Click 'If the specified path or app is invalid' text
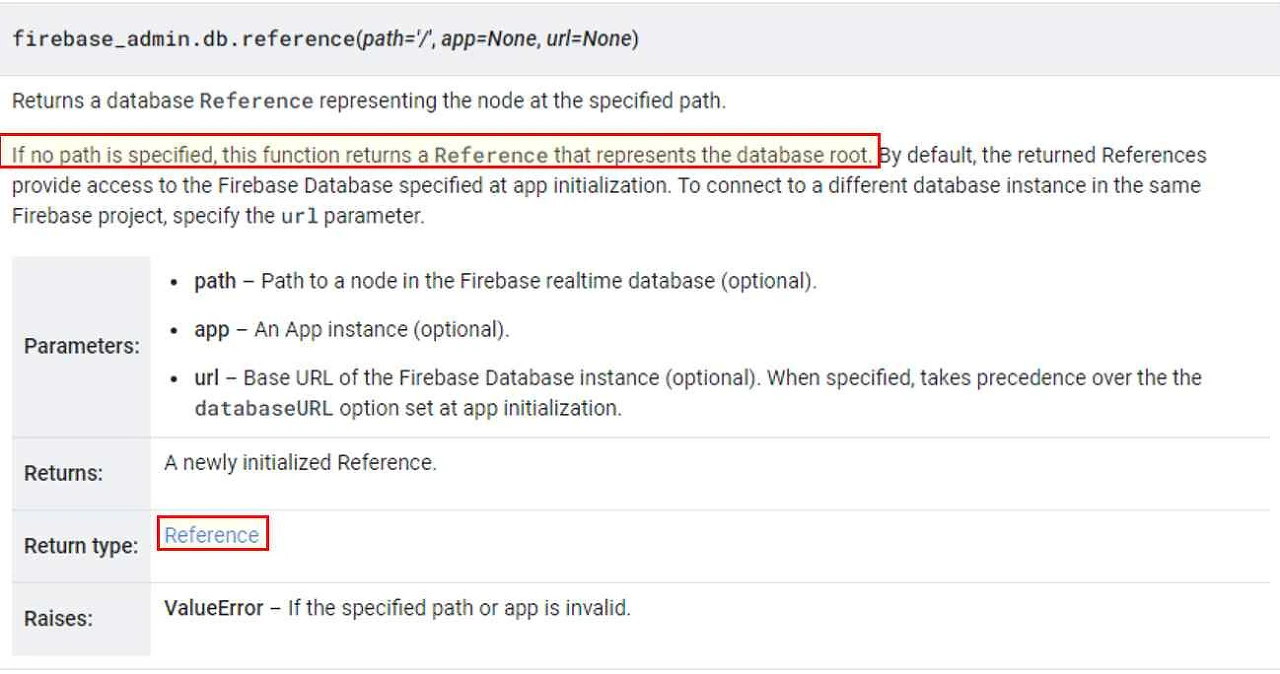Viewport: 1280px width, 674px height. [x=459, y=608]
